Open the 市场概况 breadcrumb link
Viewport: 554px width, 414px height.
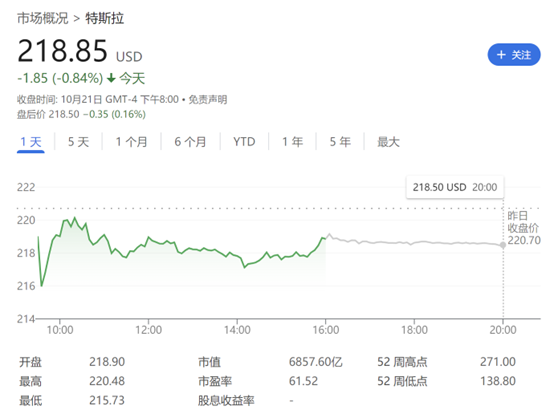(x=43, y=18)
